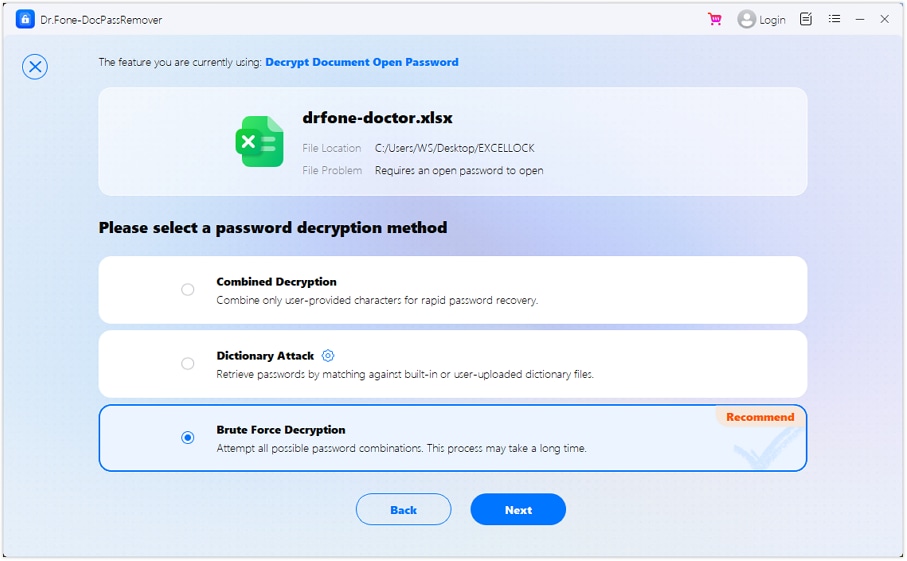Click the 'Combined Decryption' title text

276,282
